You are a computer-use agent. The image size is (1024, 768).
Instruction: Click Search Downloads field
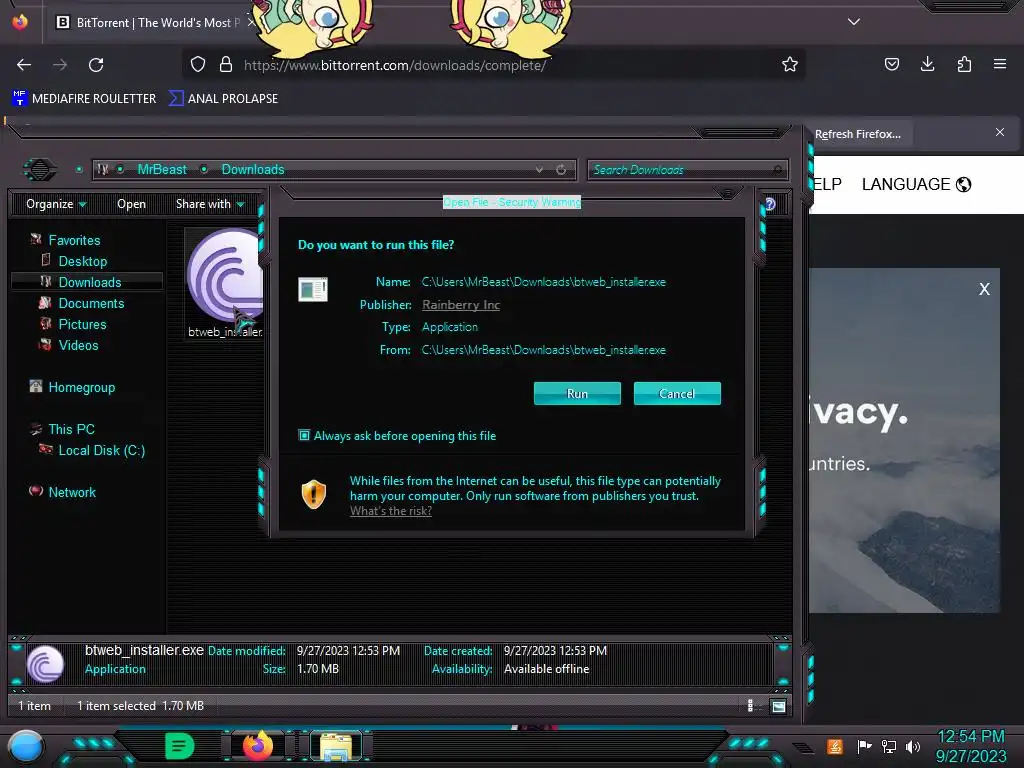688,170
